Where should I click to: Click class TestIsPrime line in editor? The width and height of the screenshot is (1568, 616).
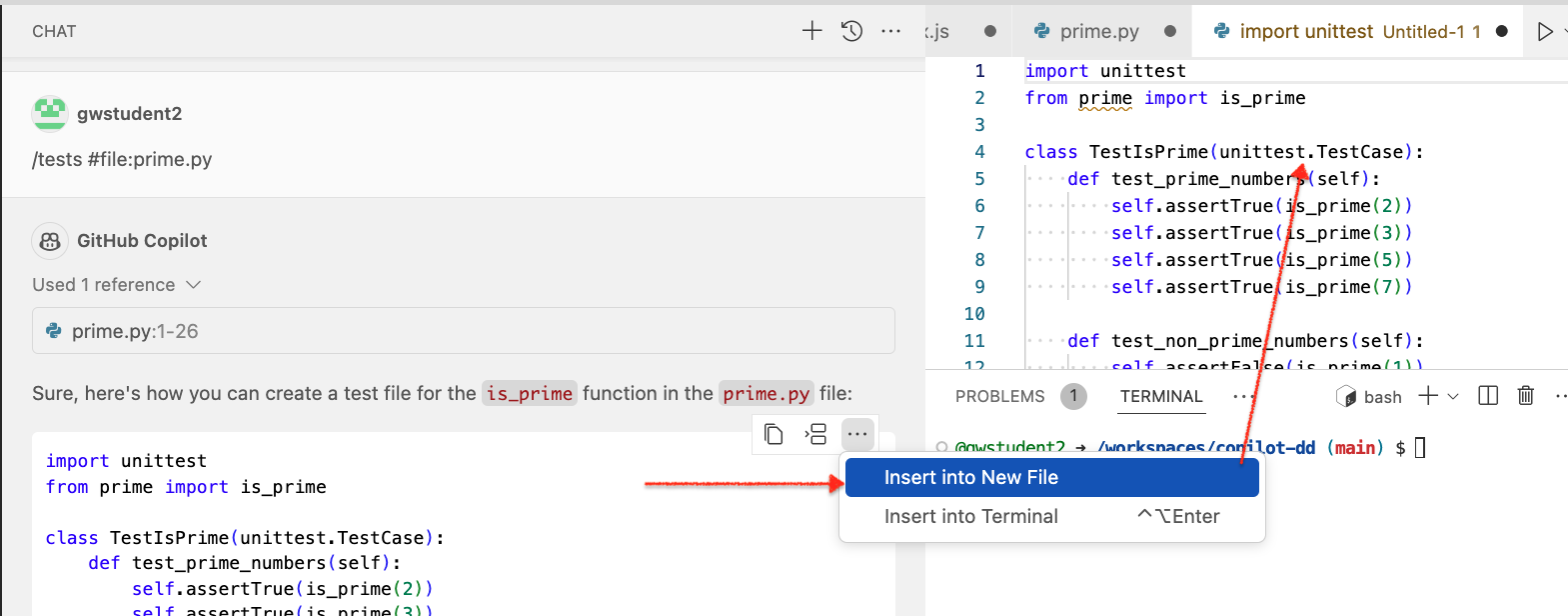[x=1224, y=152]
